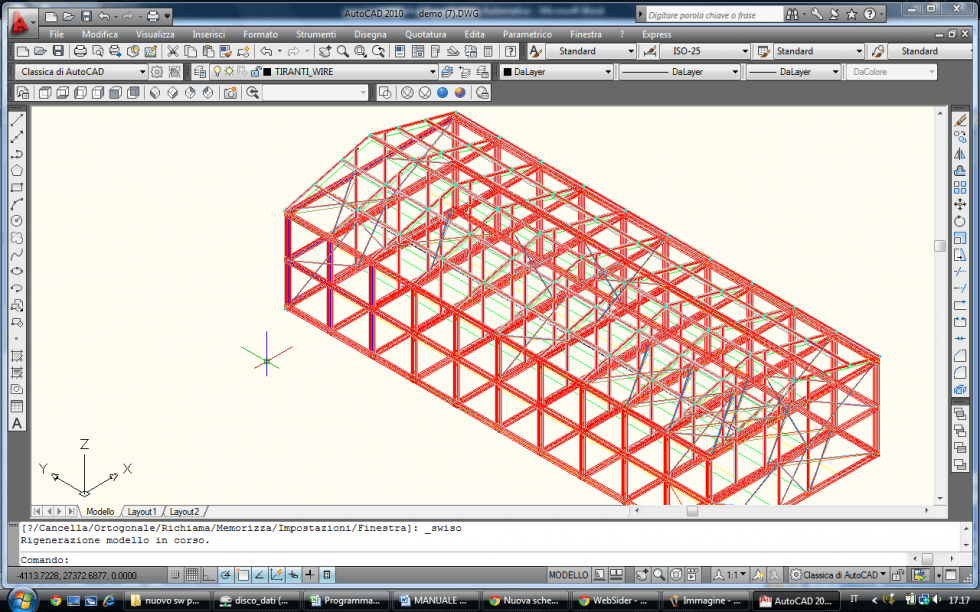
Task: Expand the ISO-25 dimension style dropdown
Action: coord(744,51)
